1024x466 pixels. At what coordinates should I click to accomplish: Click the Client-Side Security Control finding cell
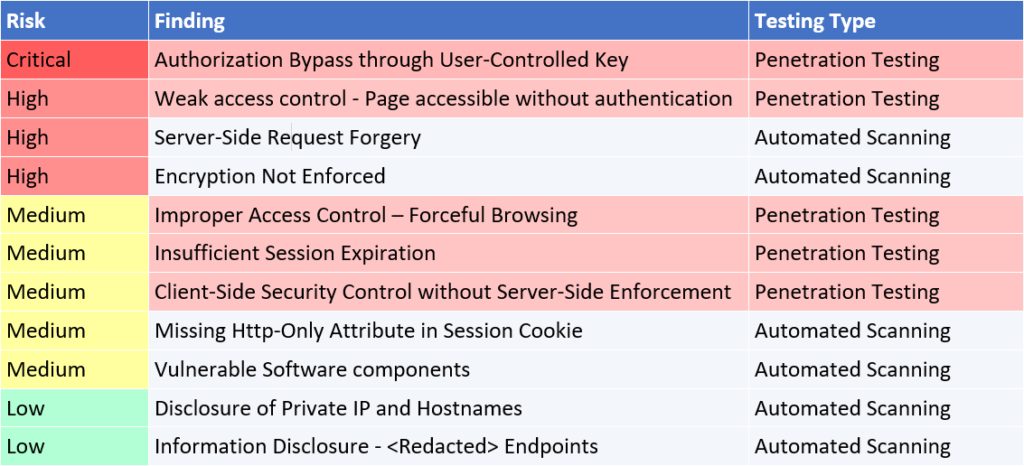coord(443,292)
